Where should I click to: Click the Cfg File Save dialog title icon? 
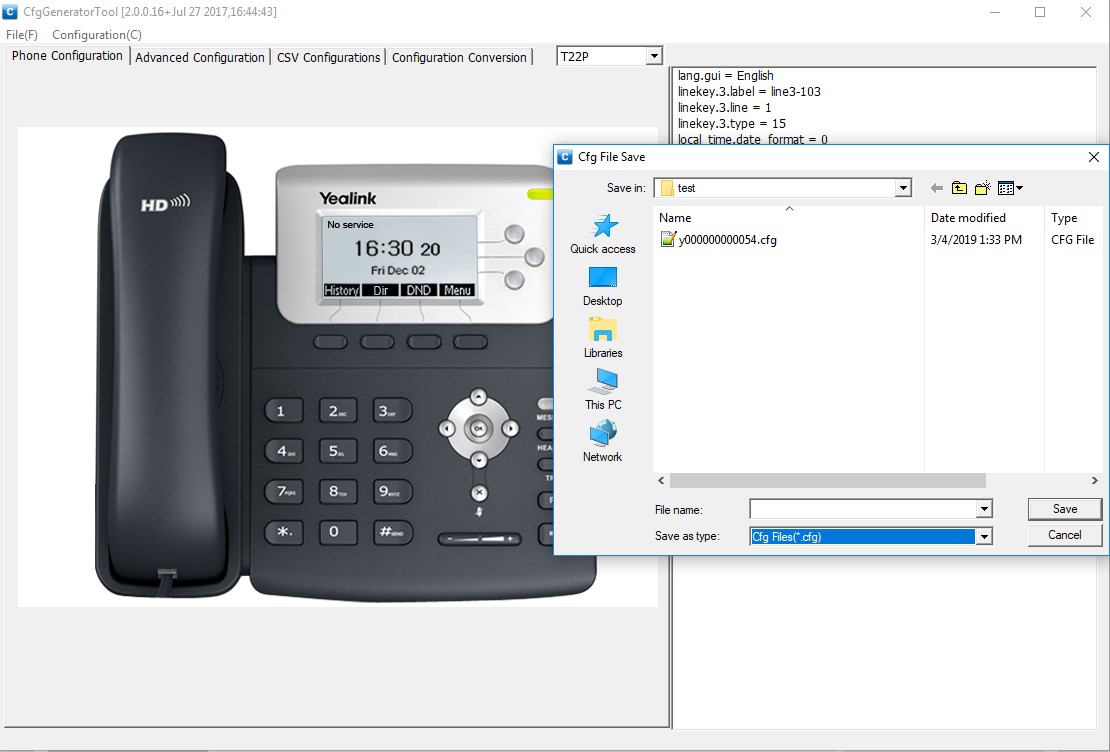pos(565,157)
